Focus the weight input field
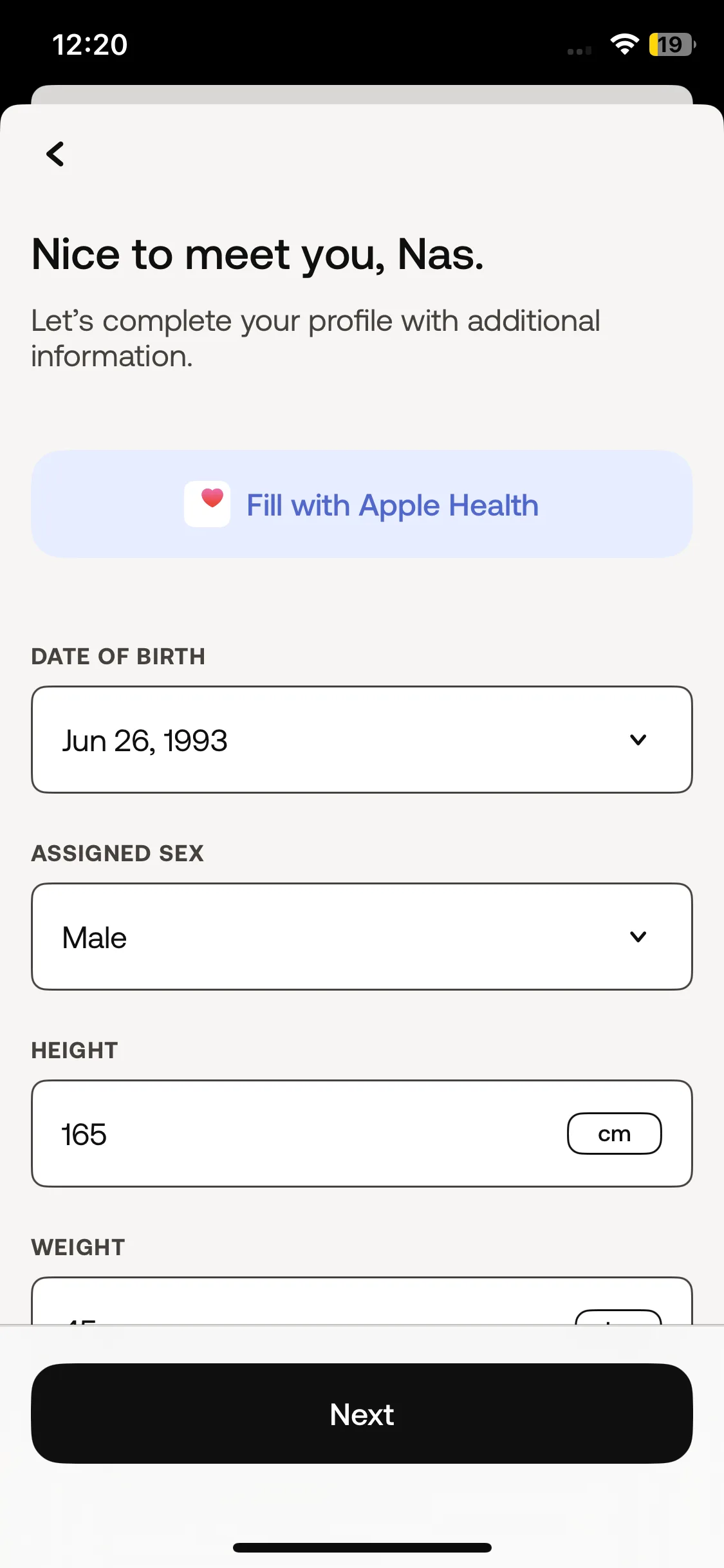Screen dimensions: 724x1568 click(x=362, y=1301)
